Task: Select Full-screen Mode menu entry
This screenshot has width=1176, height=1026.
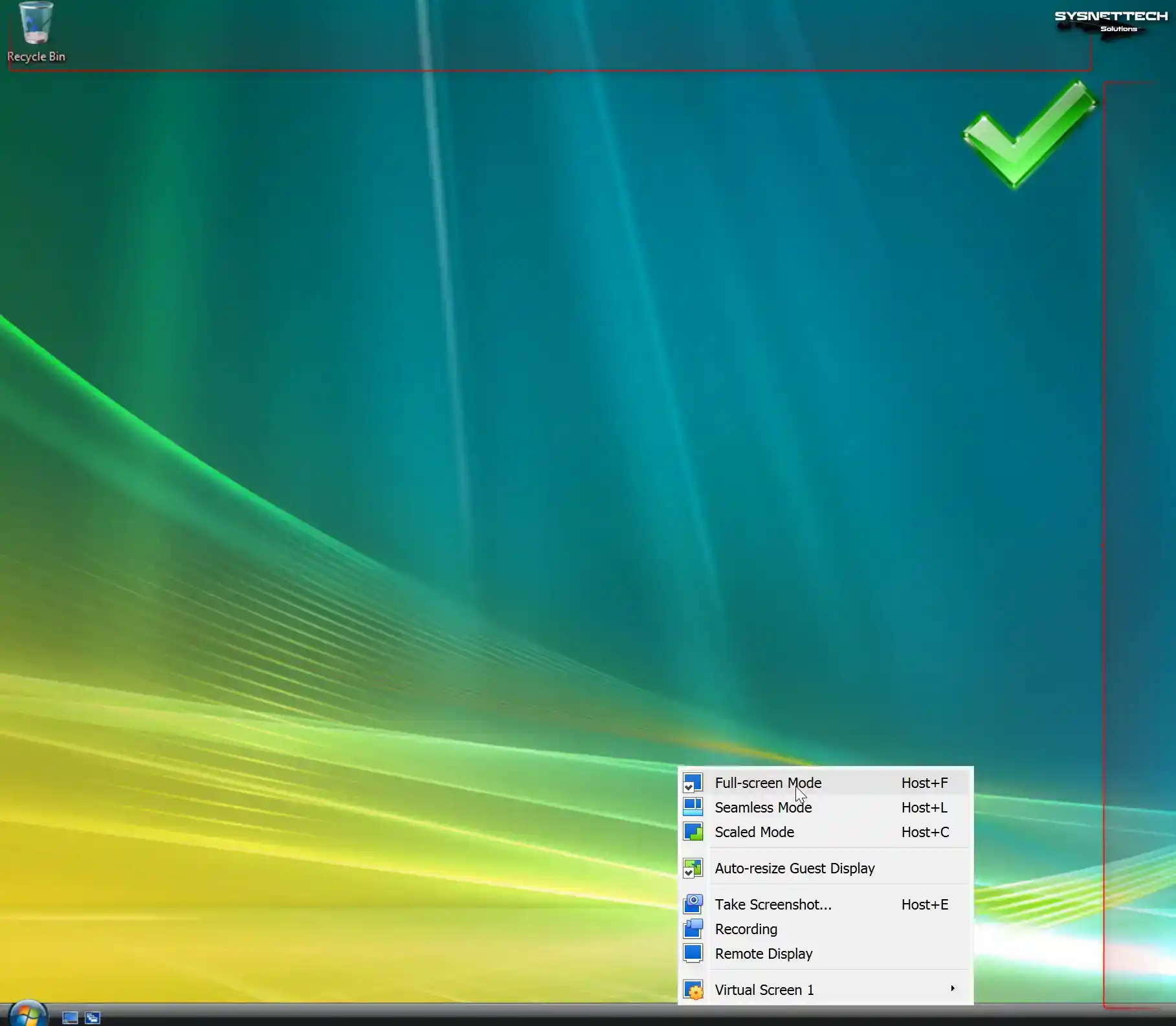Action: tap(825, 783)
